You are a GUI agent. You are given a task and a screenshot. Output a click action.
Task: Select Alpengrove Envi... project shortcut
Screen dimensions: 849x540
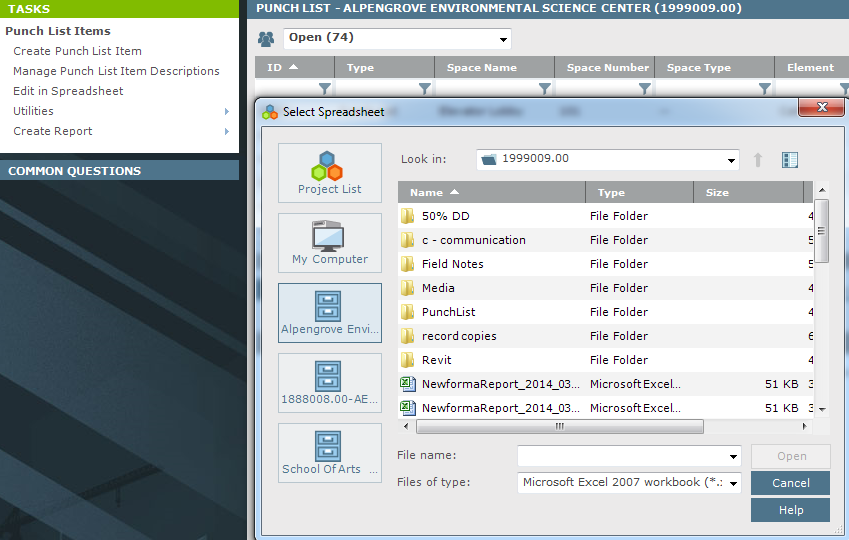click(x=330, y=313)
